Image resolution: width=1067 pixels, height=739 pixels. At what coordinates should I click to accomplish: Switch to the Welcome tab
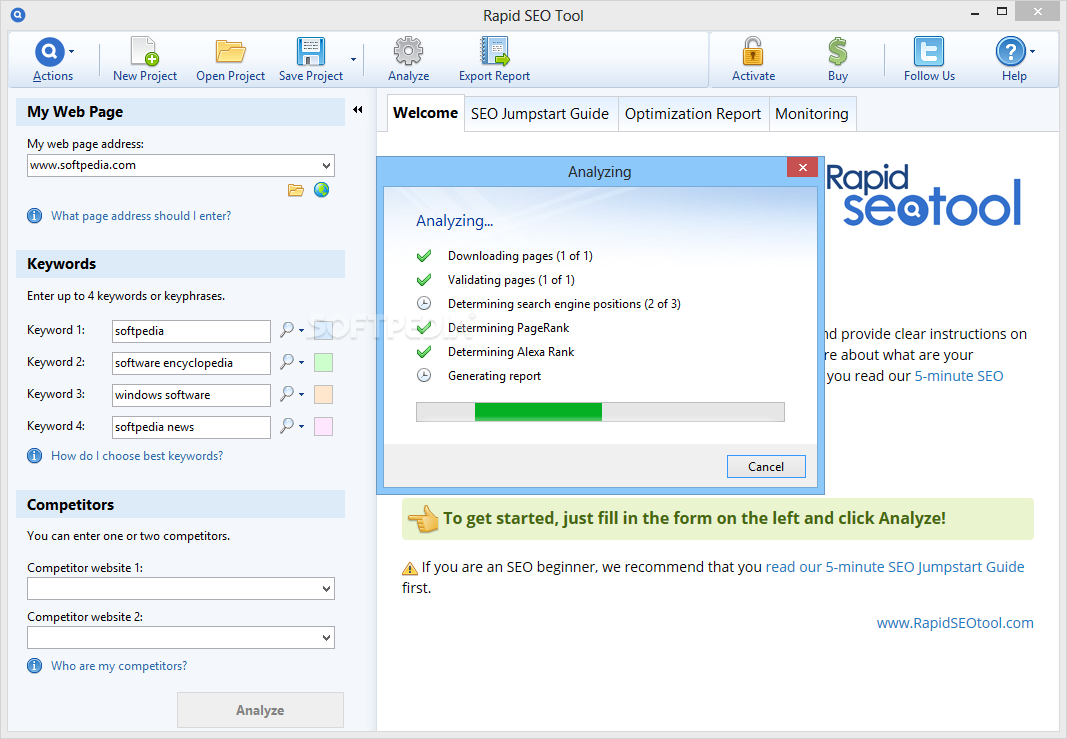[425, 113]
